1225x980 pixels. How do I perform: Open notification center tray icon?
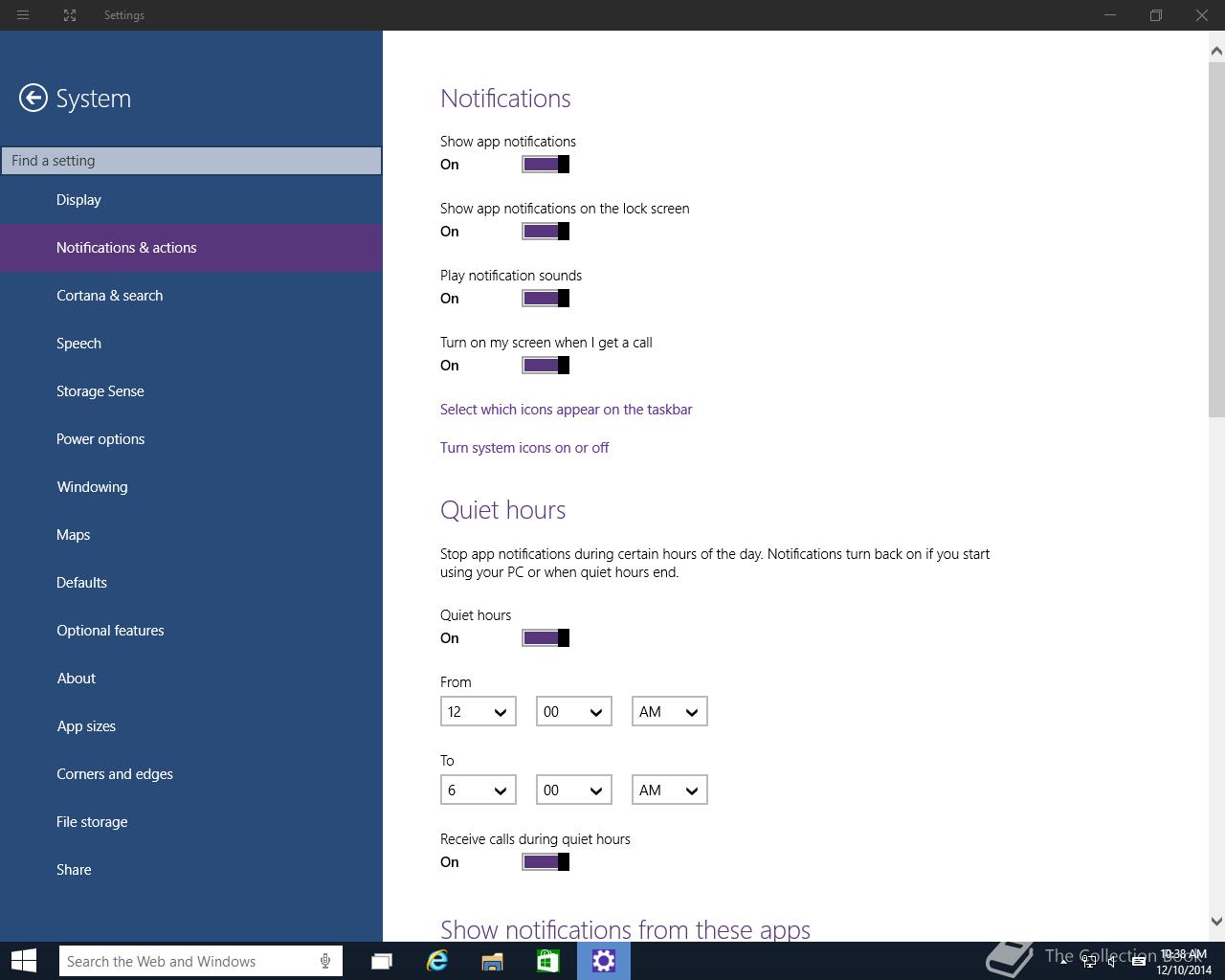coord(1138,962)
